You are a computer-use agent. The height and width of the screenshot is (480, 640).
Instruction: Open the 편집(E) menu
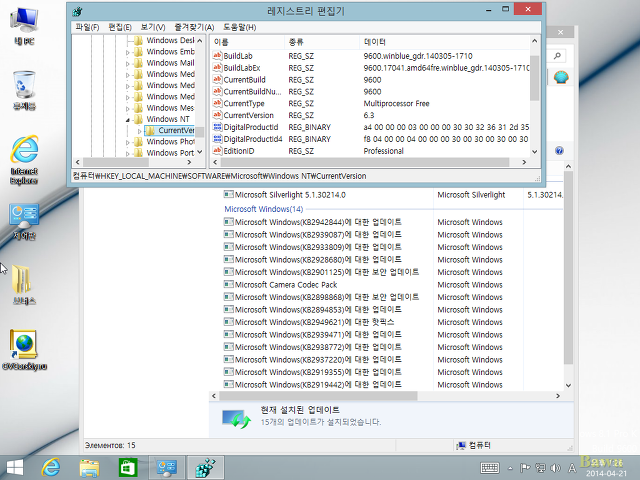[x=120, y=27]
